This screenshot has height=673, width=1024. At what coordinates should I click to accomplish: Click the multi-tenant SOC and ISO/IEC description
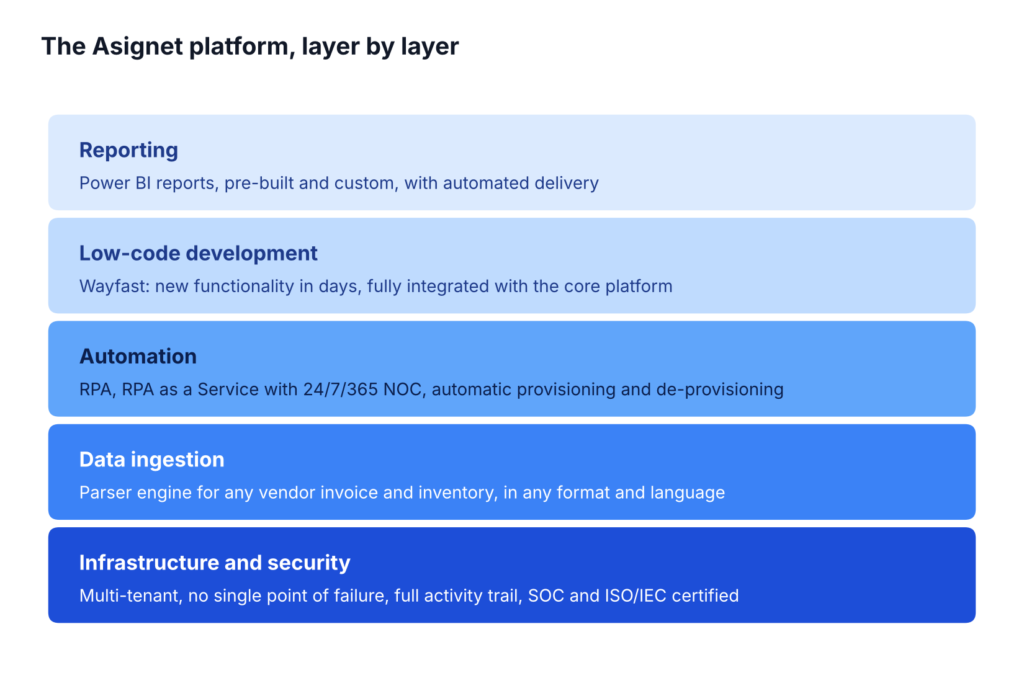point(409,595)
